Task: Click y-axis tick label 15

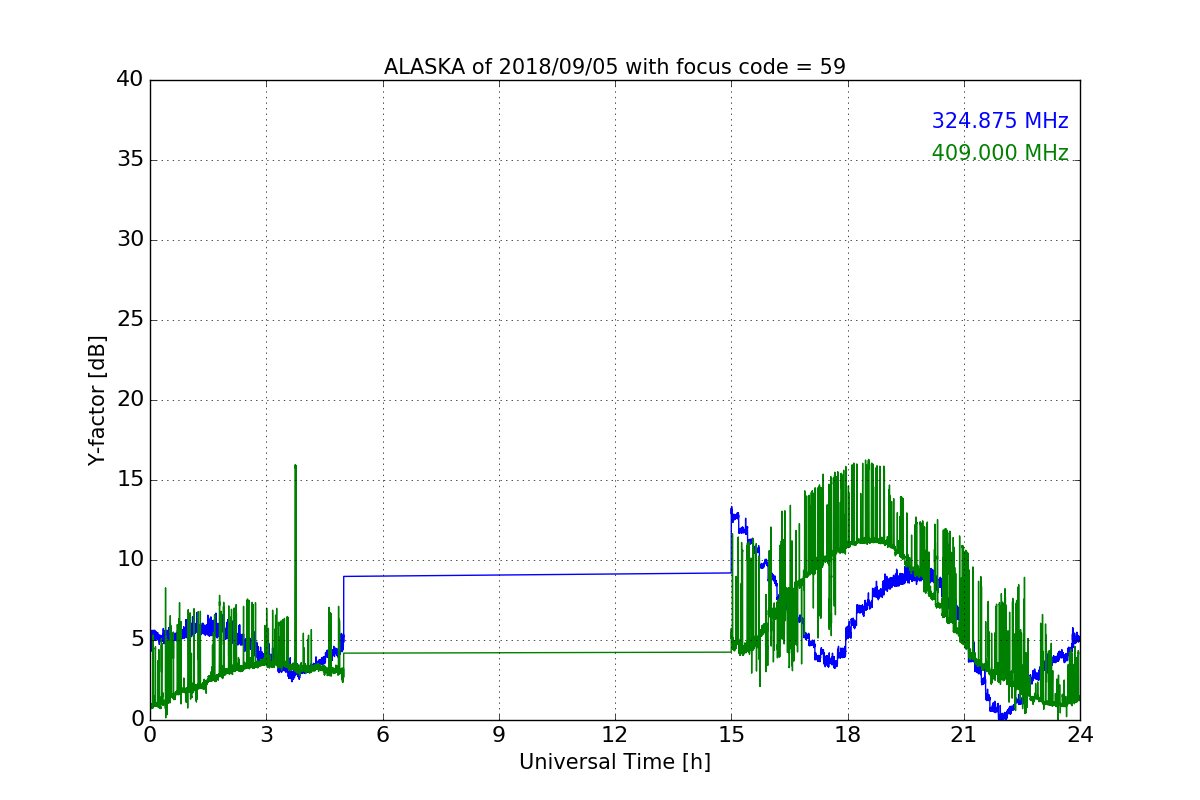Action: click(129, 480)
